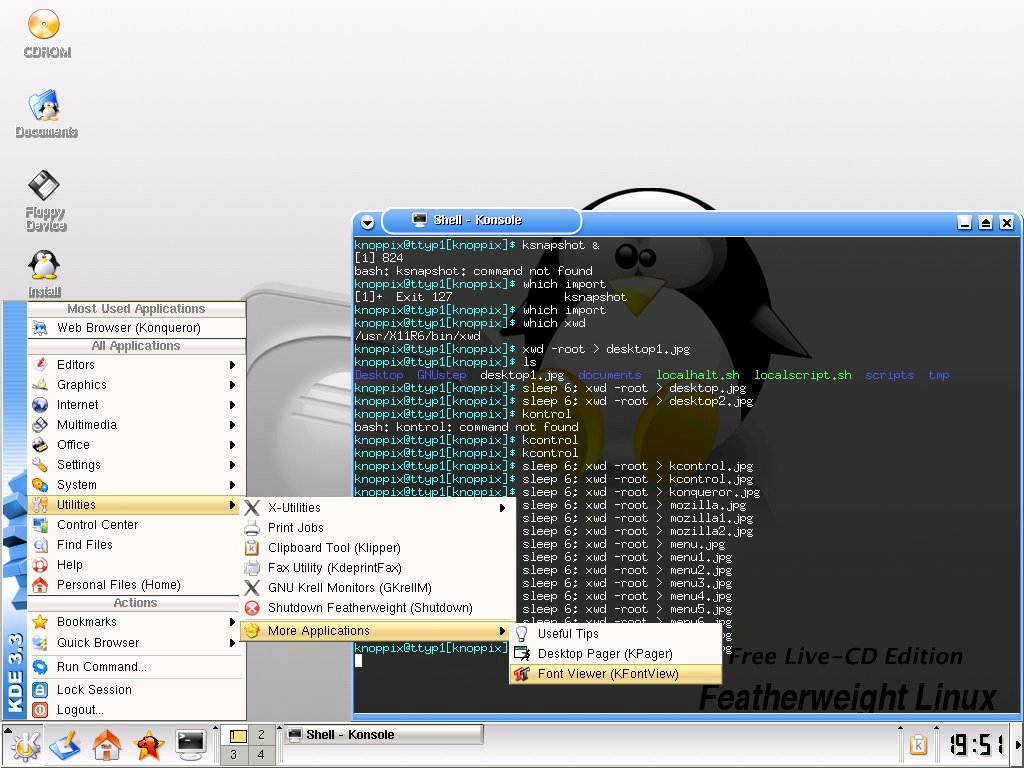
Task: Open the Documents desktop folder icon
Action: (x=45, y=106)
